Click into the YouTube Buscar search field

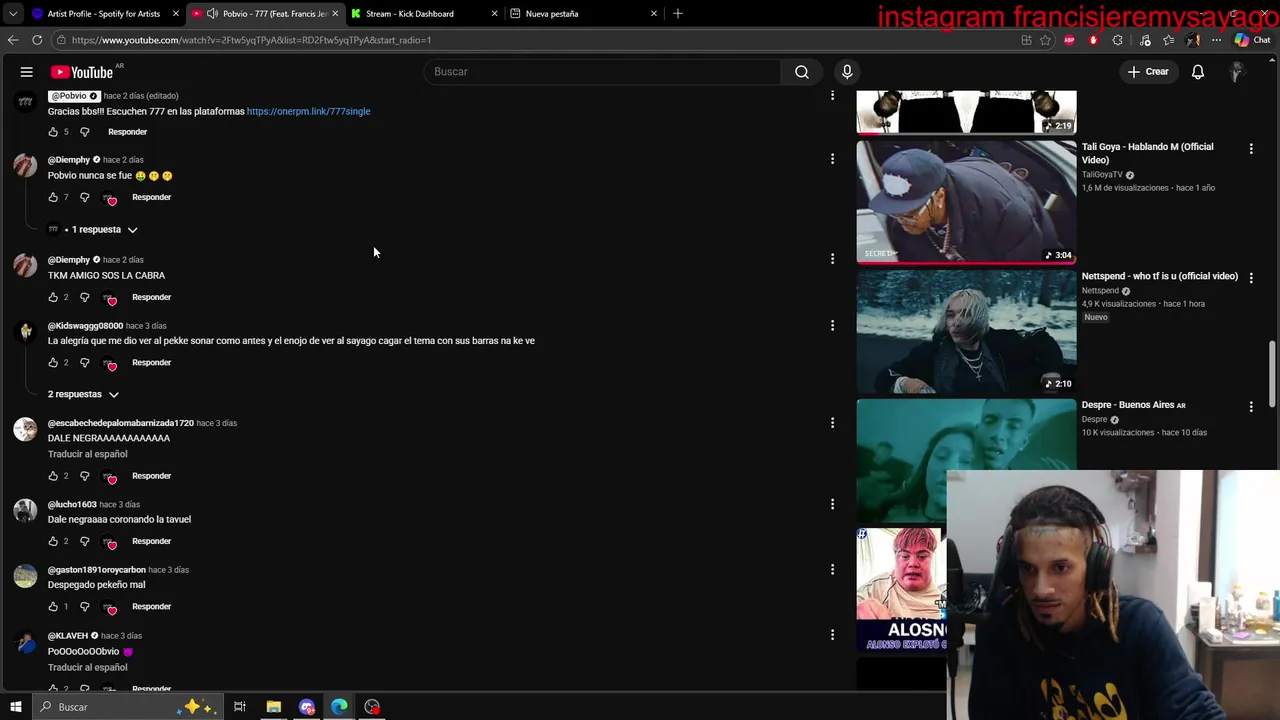(602, 72)
